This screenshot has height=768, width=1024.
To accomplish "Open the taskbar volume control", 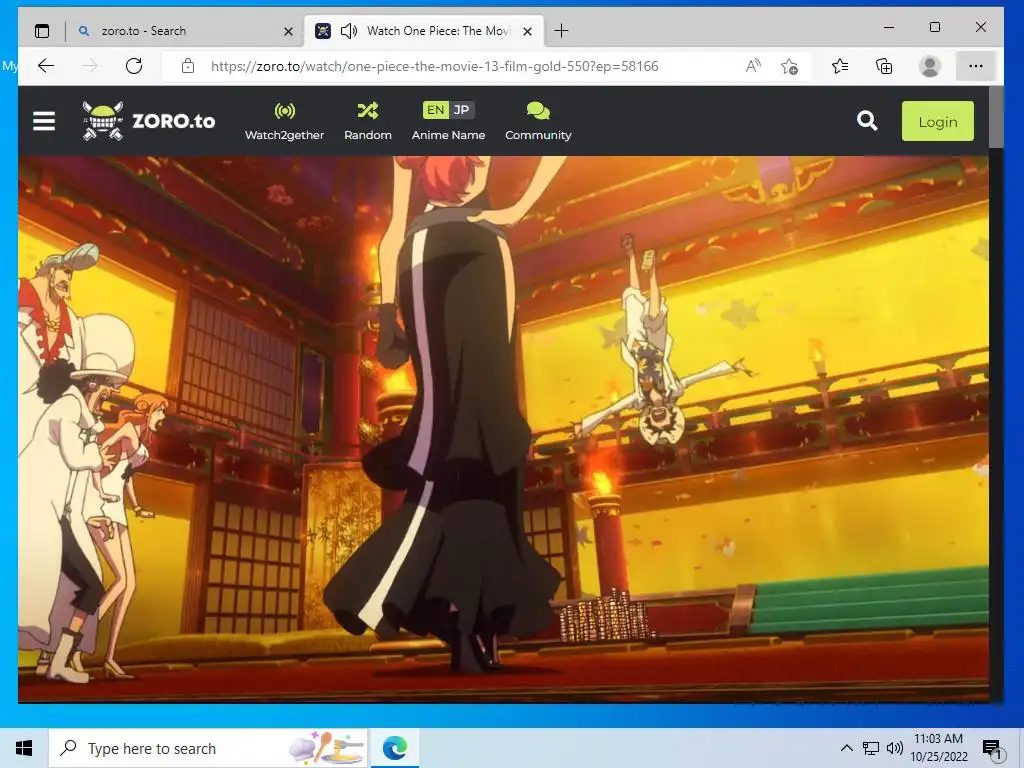I will click(x=895, y=748).
